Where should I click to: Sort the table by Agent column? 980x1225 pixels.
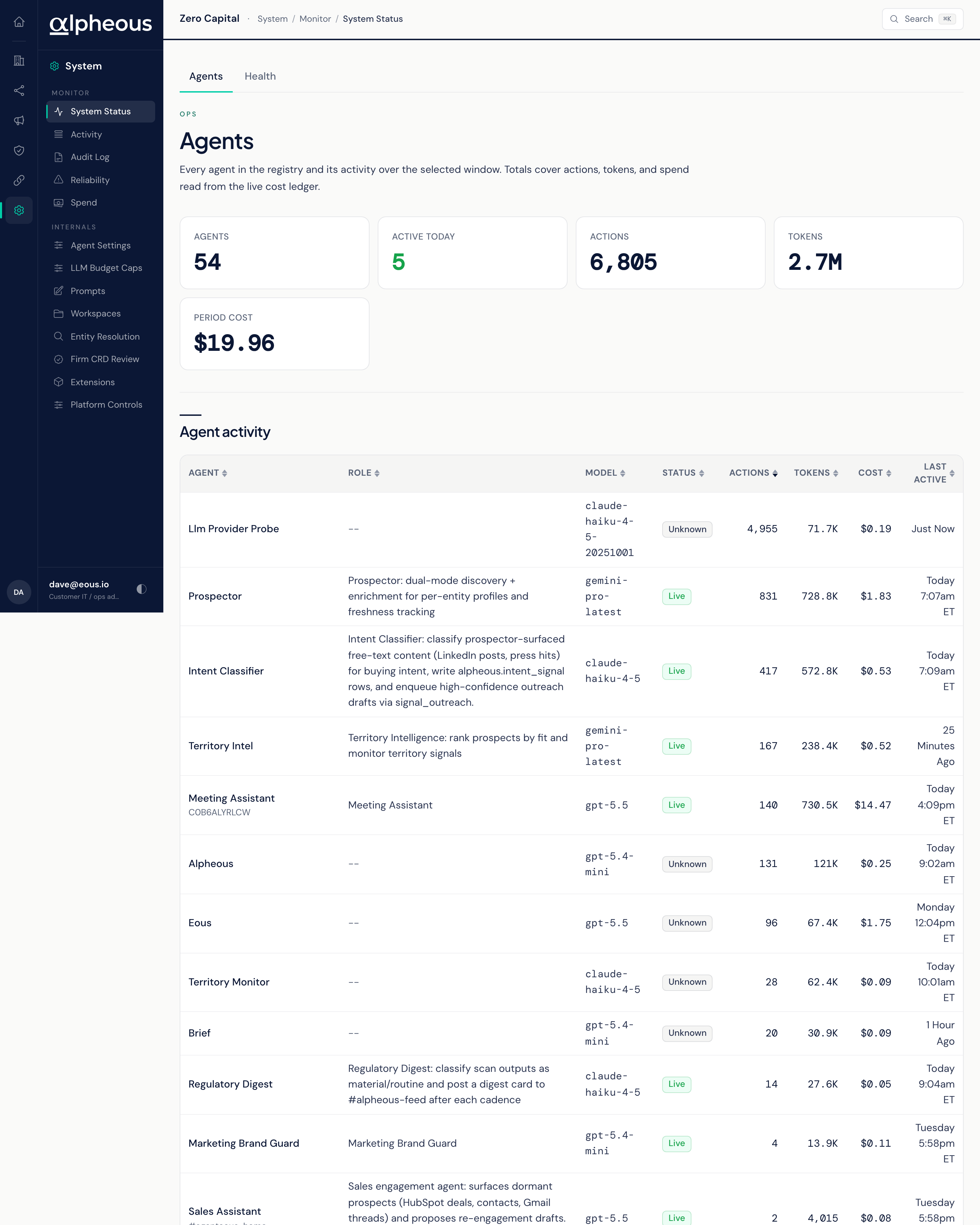(x=208, y=473)
